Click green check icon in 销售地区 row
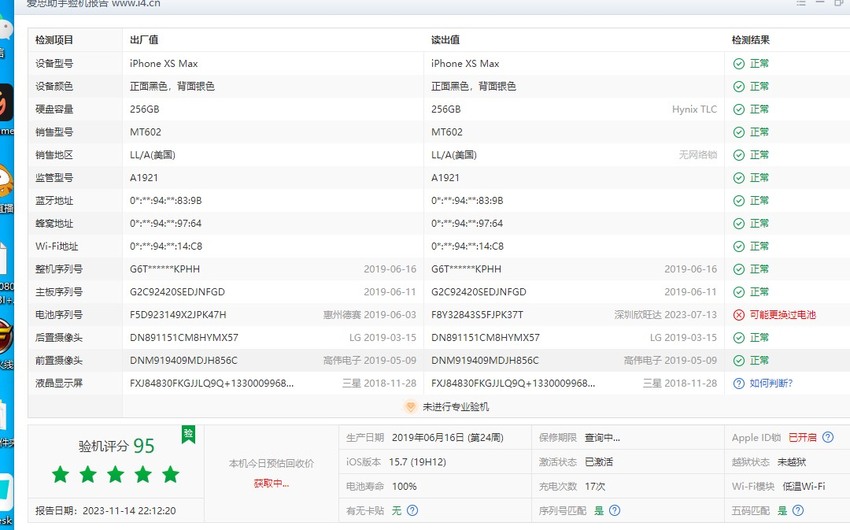 point(739,155)
